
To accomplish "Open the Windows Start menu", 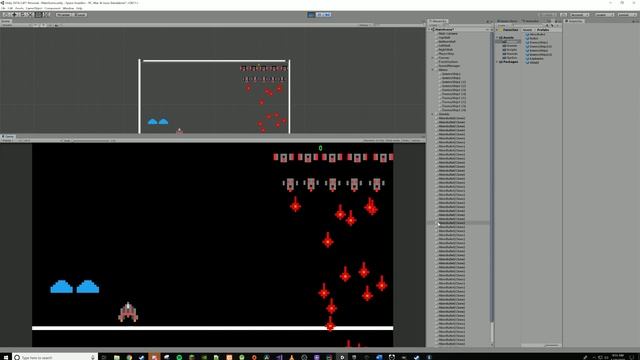I will click(5, 357).
